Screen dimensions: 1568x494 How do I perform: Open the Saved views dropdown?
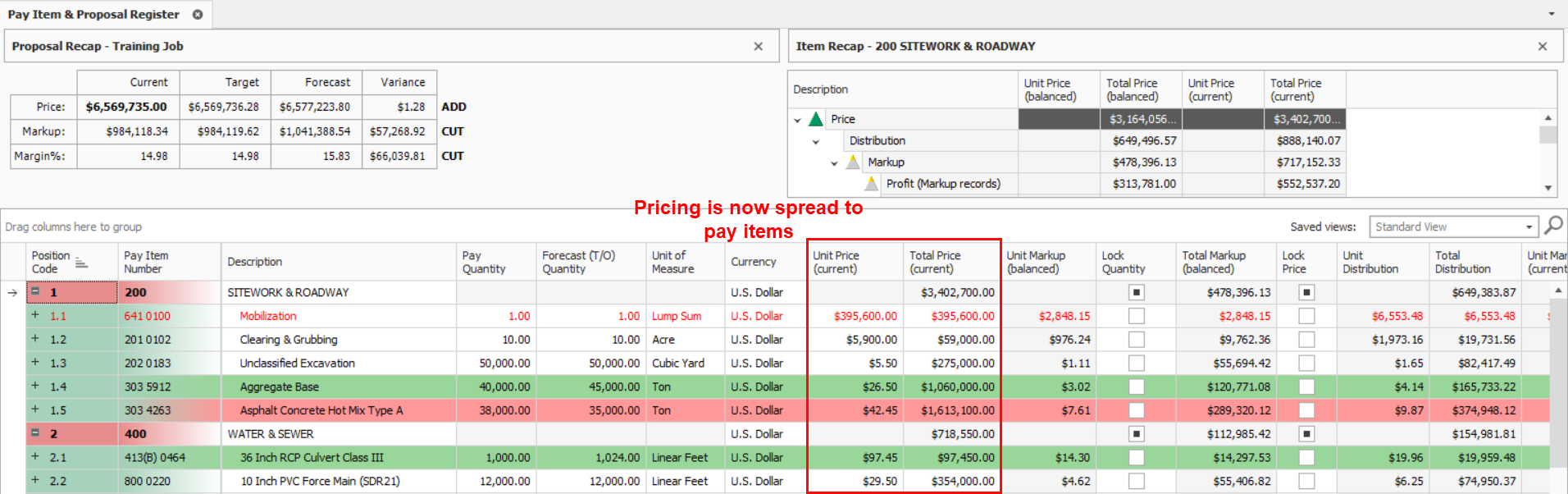click(x=1529, y=227)
